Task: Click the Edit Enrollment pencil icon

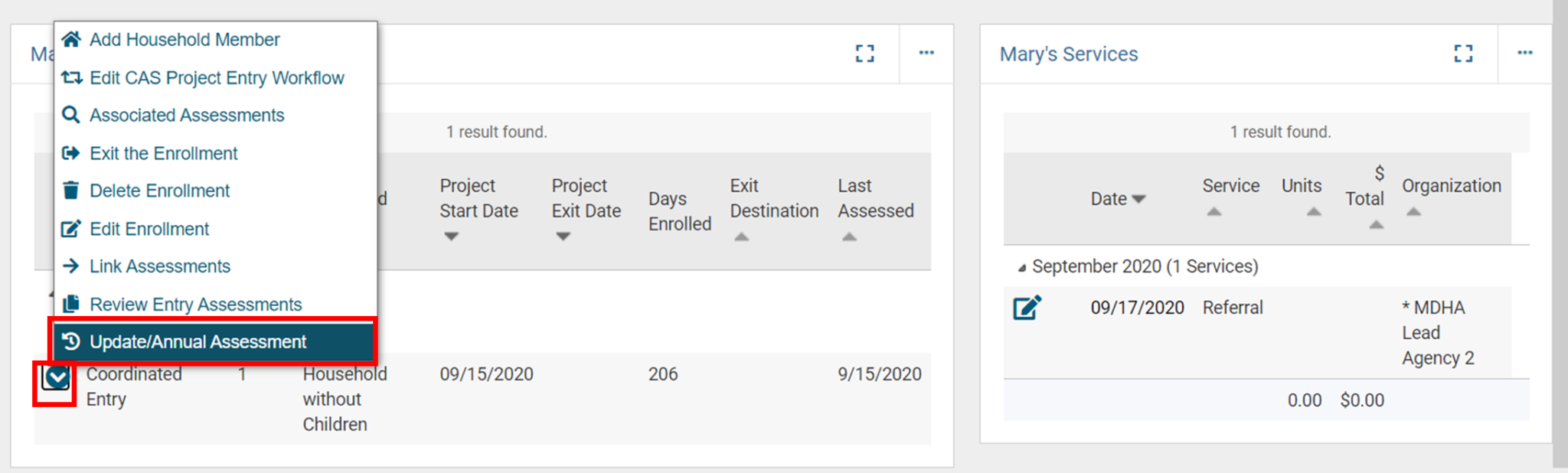Action: (71, 228)
